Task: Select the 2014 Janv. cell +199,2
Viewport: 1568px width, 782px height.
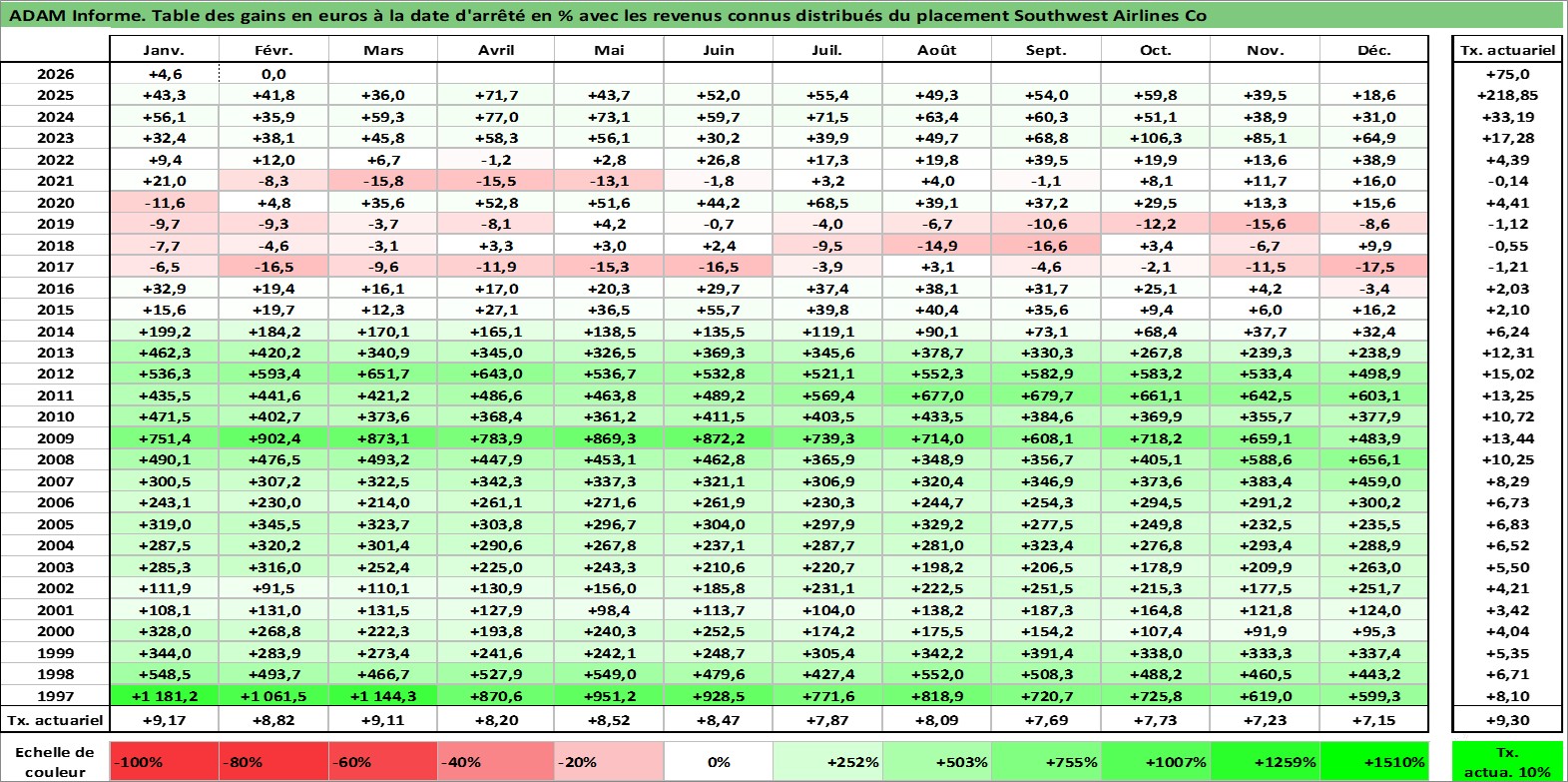Action: tap(164, 332)
